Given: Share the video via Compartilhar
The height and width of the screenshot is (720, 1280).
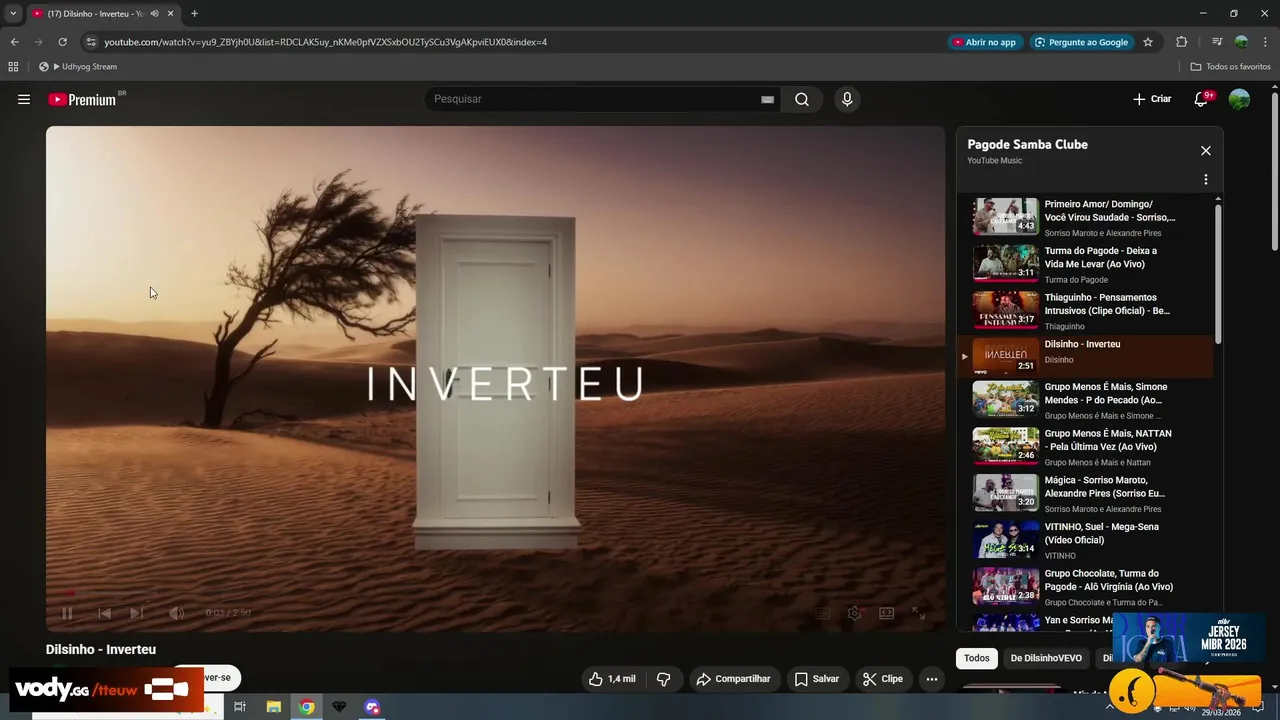Looking at the screenshot, I should tap(734, 679).
